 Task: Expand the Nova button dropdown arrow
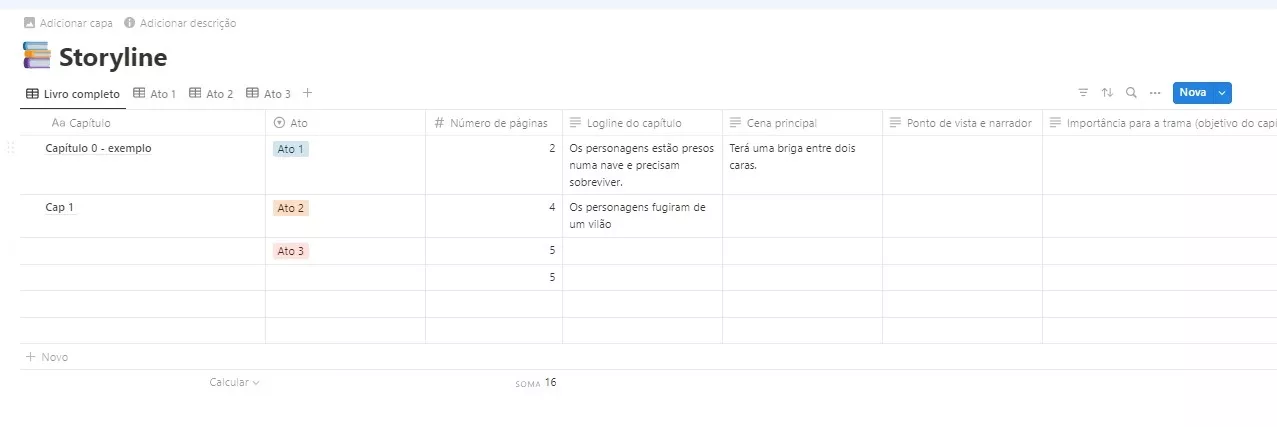pyautogui.click(x=1222, y=93)
